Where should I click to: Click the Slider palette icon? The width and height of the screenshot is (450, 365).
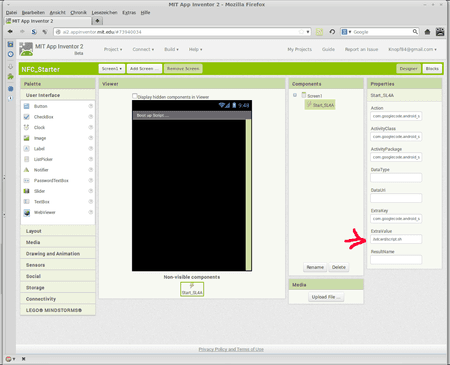click(27, 191)
